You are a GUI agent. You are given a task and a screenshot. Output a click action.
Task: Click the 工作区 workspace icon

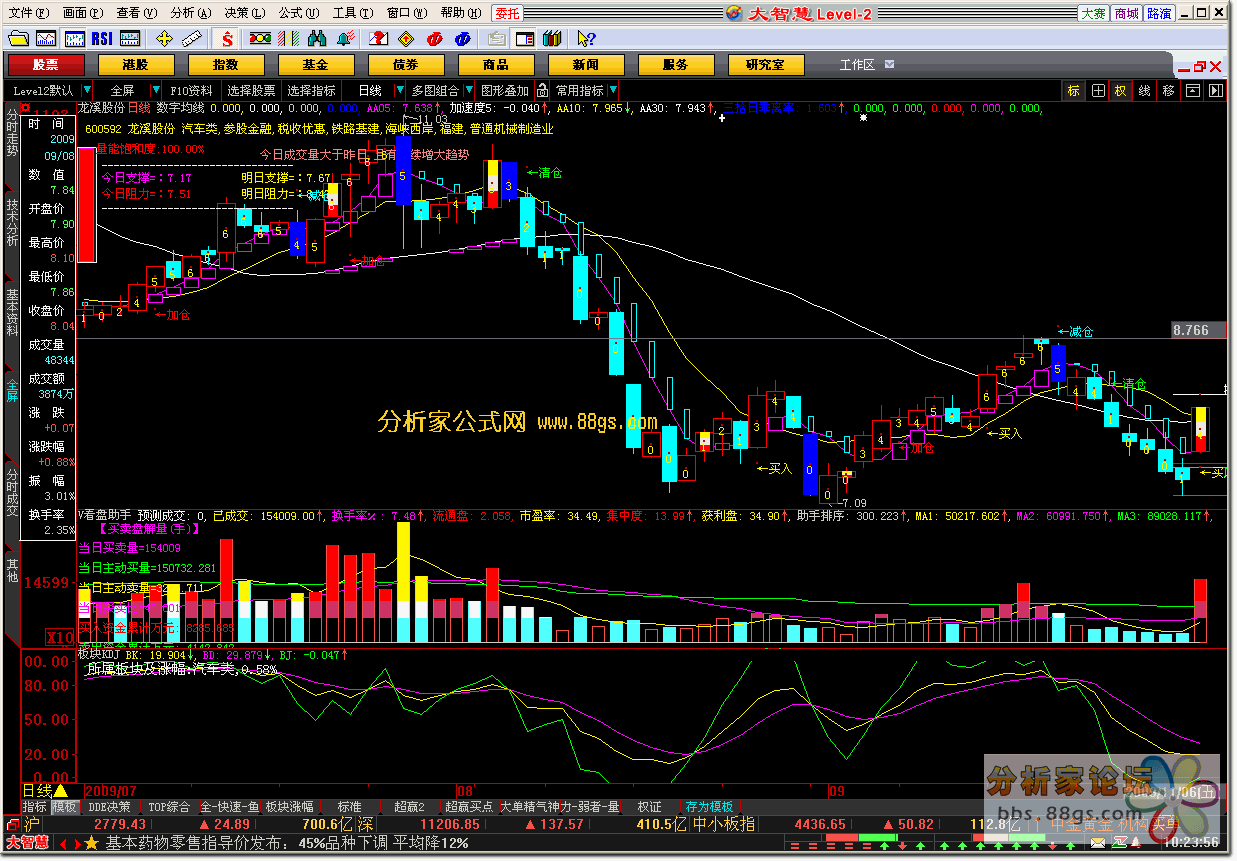point(891,65)
